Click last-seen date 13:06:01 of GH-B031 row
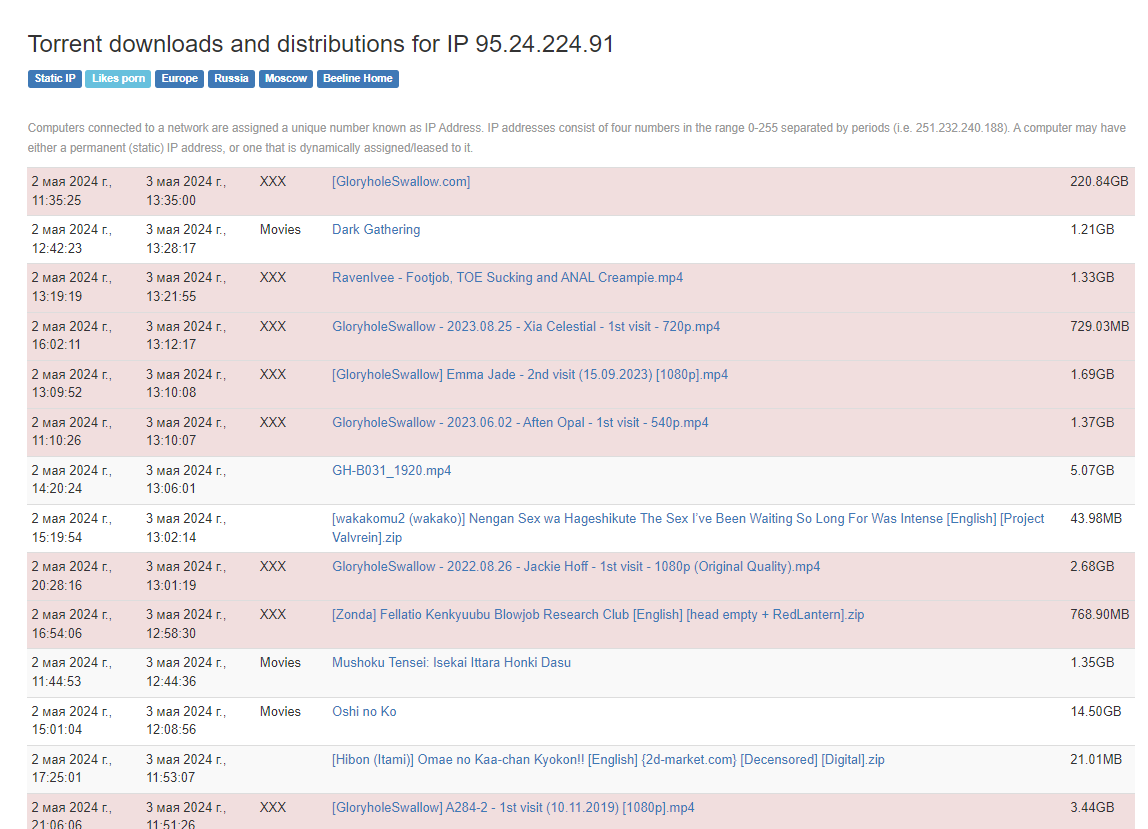The width and height of the screenshot is (1148, 829). (x=186, y=480)
